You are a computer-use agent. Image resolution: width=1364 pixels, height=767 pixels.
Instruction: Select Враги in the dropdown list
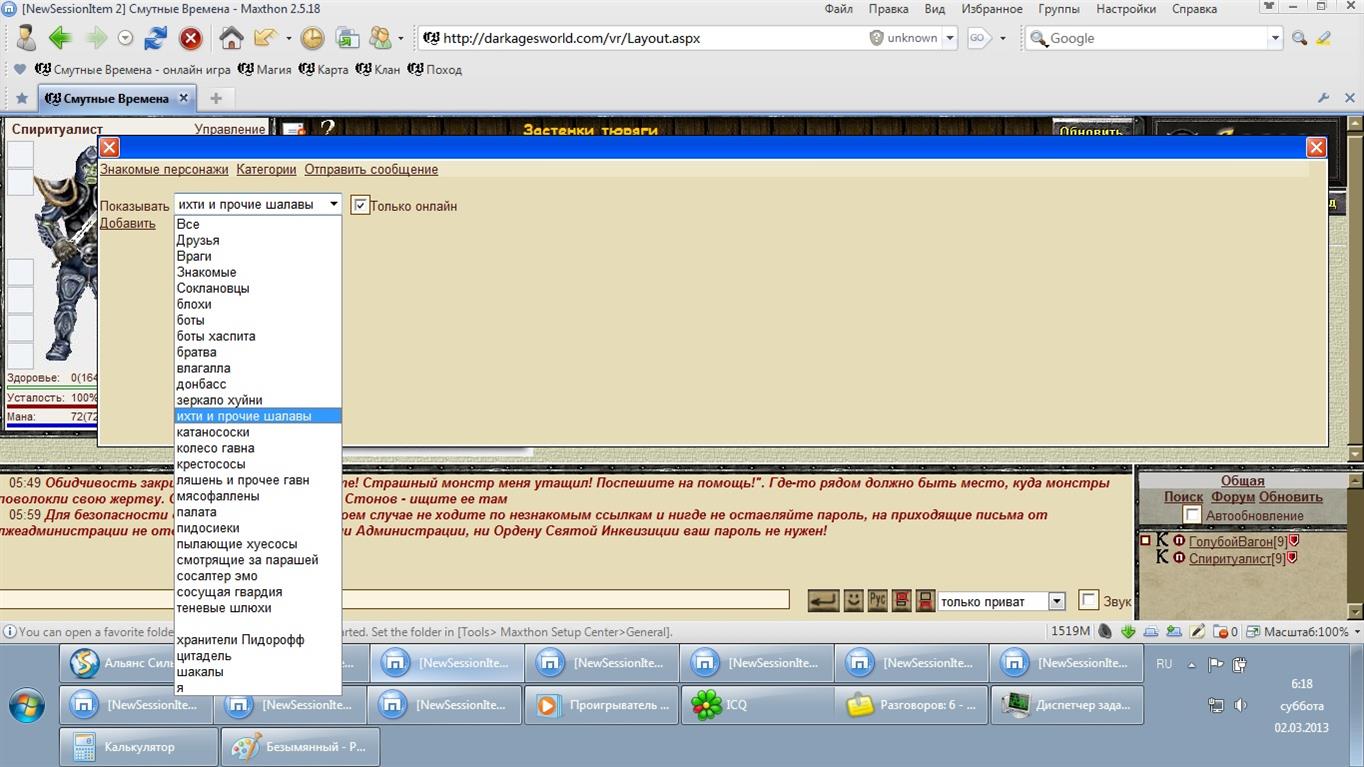258,256
